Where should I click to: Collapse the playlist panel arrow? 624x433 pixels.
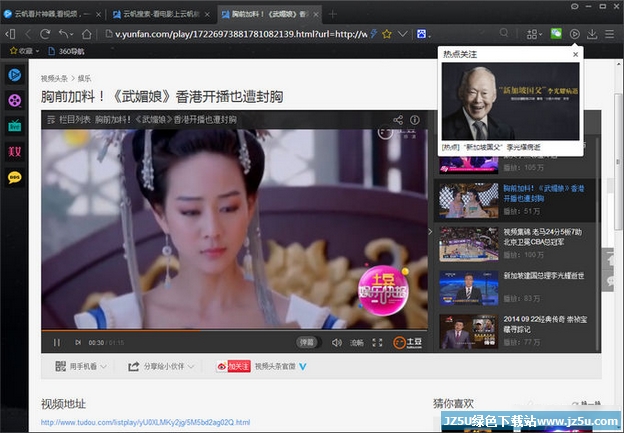coord(430,231)
